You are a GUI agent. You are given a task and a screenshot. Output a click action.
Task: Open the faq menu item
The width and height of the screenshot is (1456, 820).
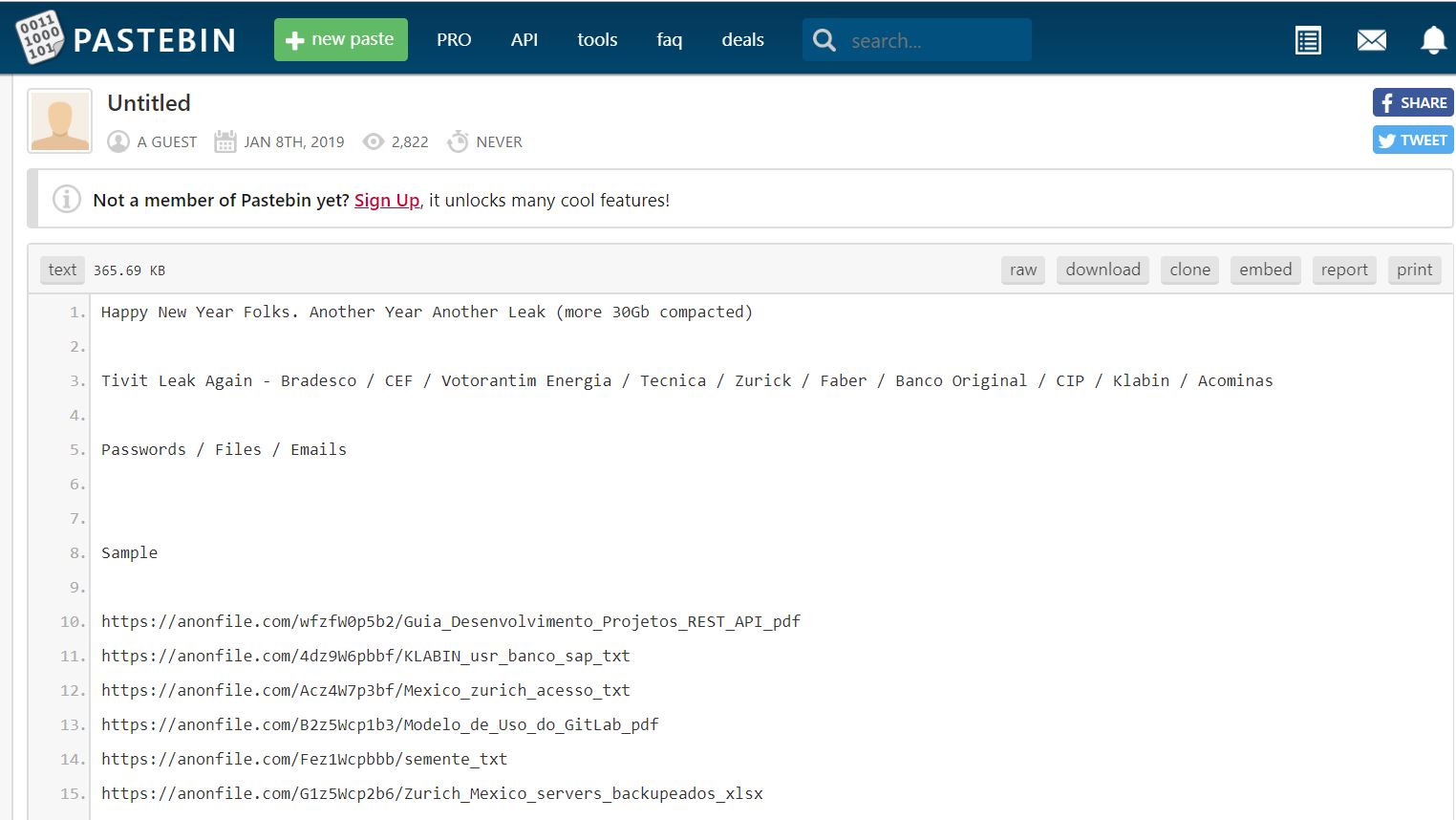click(670, 40)
